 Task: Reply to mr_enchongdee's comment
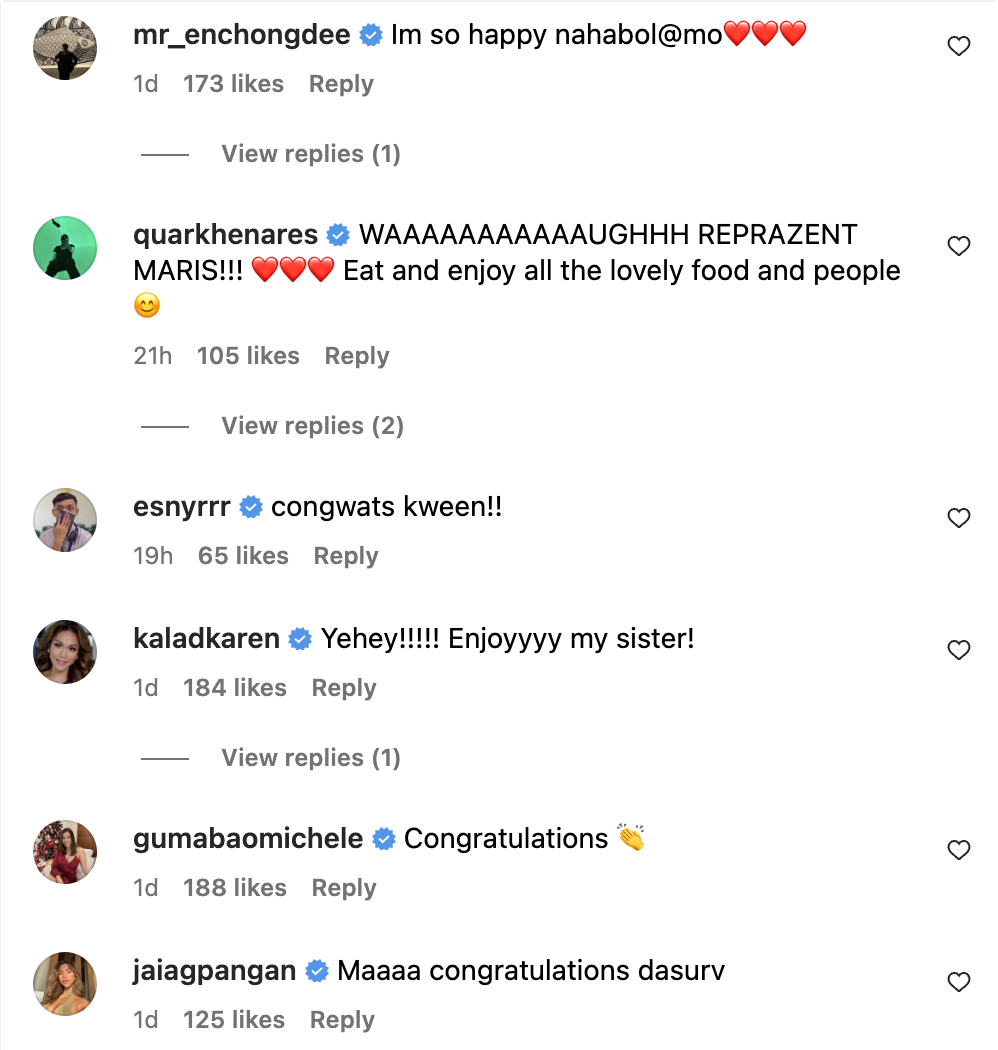pyautogui.click(x=341, y=84)
